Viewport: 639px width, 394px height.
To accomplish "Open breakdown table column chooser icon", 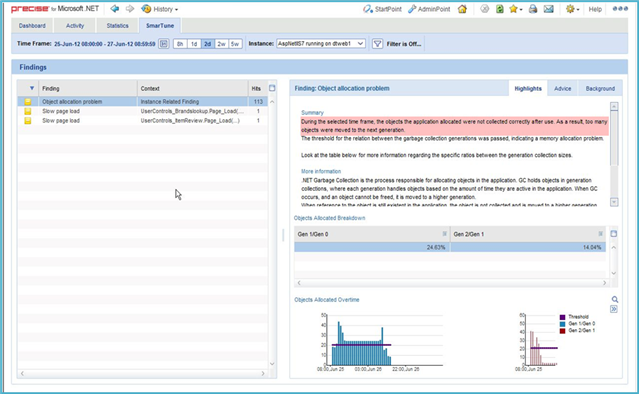I will pos(614,234).
